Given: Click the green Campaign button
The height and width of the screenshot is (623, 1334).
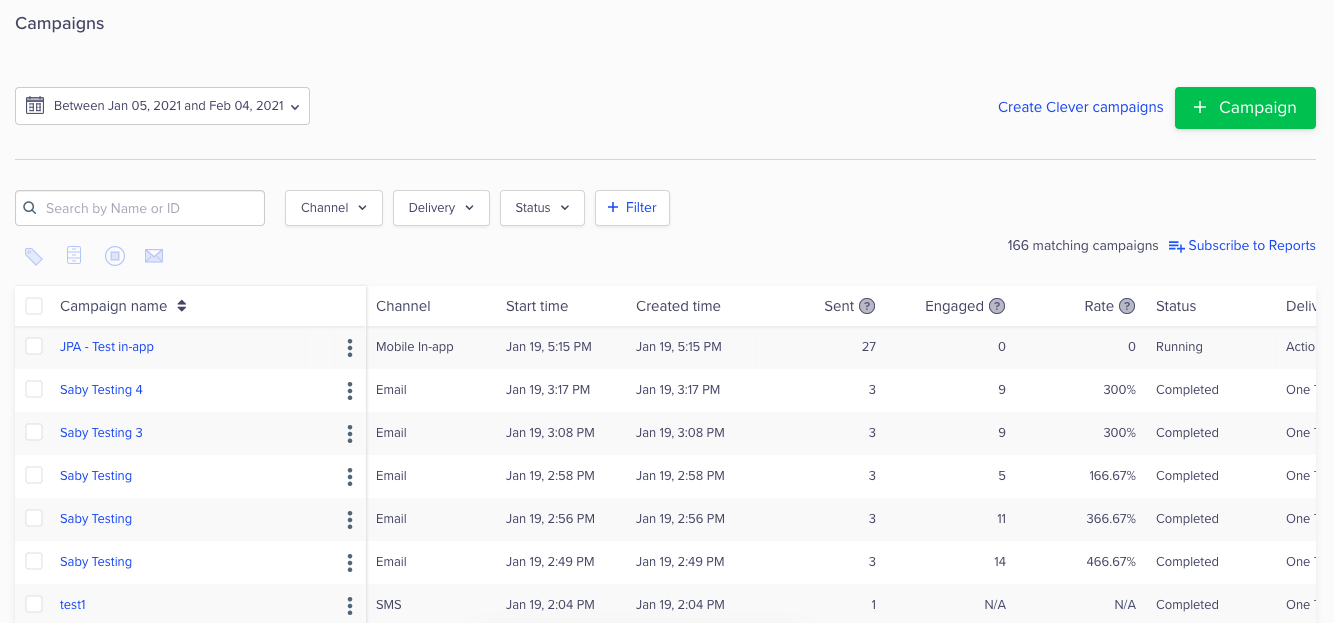Looking at the screenshot, I should click(x=1245, y=107).
